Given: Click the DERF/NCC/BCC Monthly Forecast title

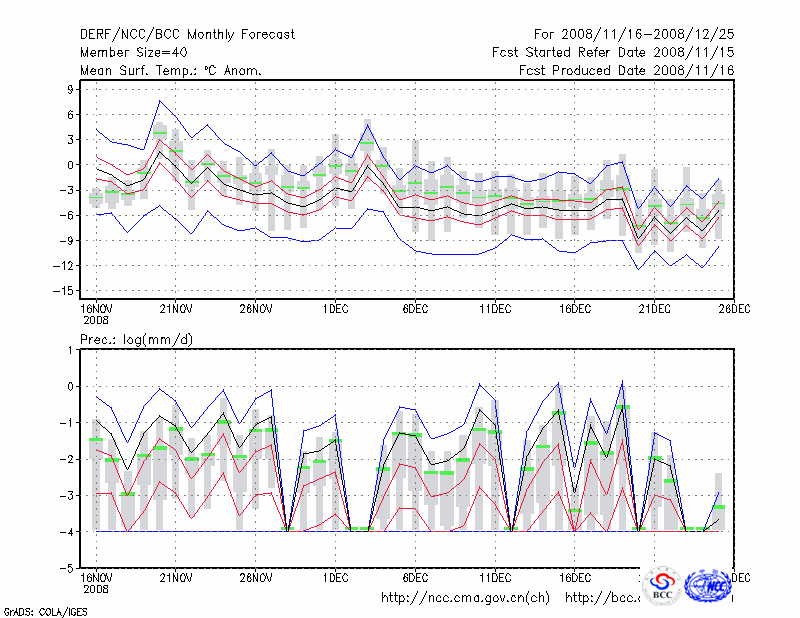Looking at the screenshot, I should point(187,35).
